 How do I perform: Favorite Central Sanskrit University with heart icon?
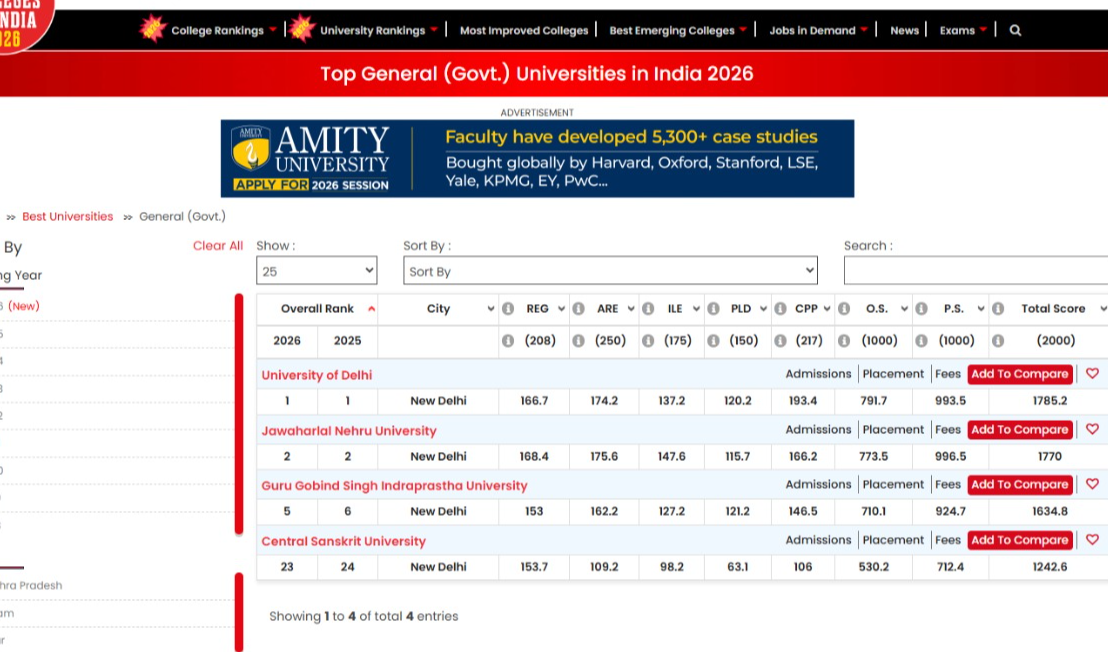click(1092, 540)
